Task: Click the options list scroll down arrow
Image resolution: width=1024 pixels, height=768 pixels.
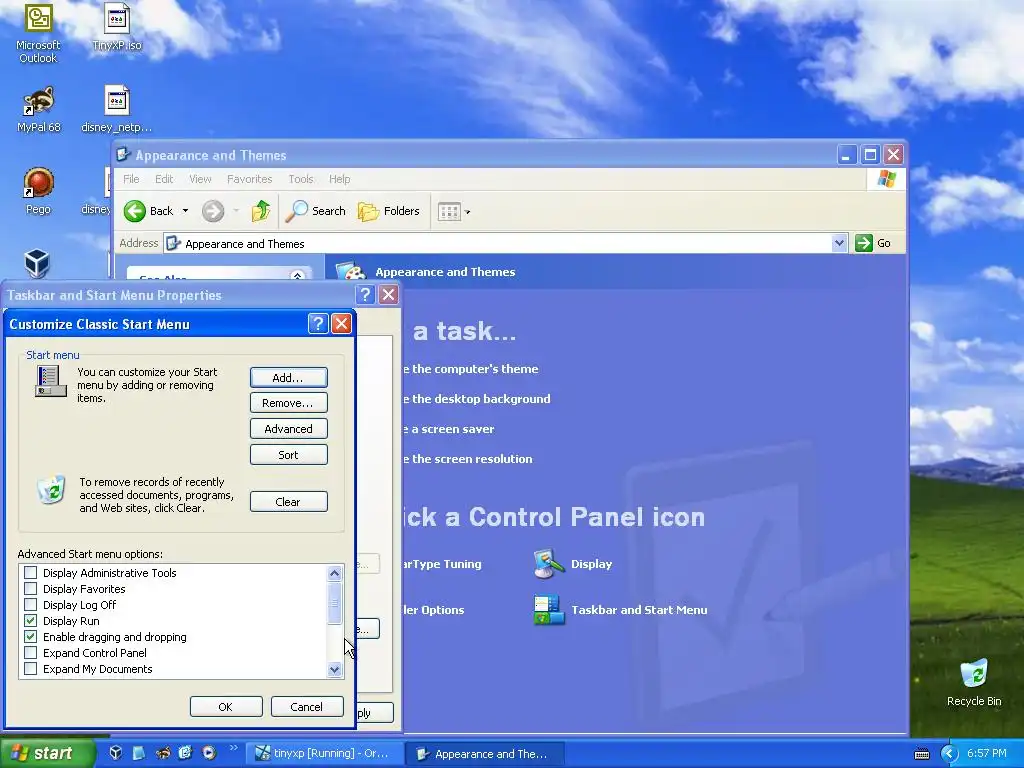Action: [x=334, y=669]
